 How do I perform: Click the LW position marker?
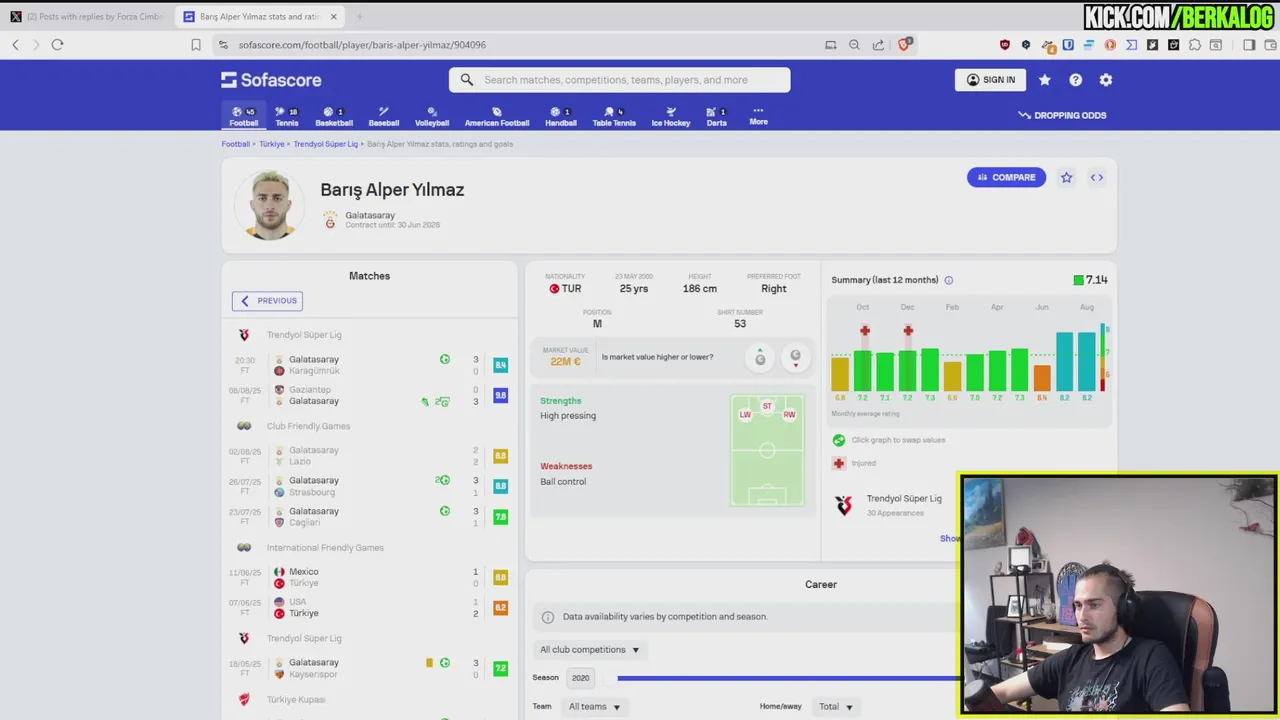(x=745, y=414)
